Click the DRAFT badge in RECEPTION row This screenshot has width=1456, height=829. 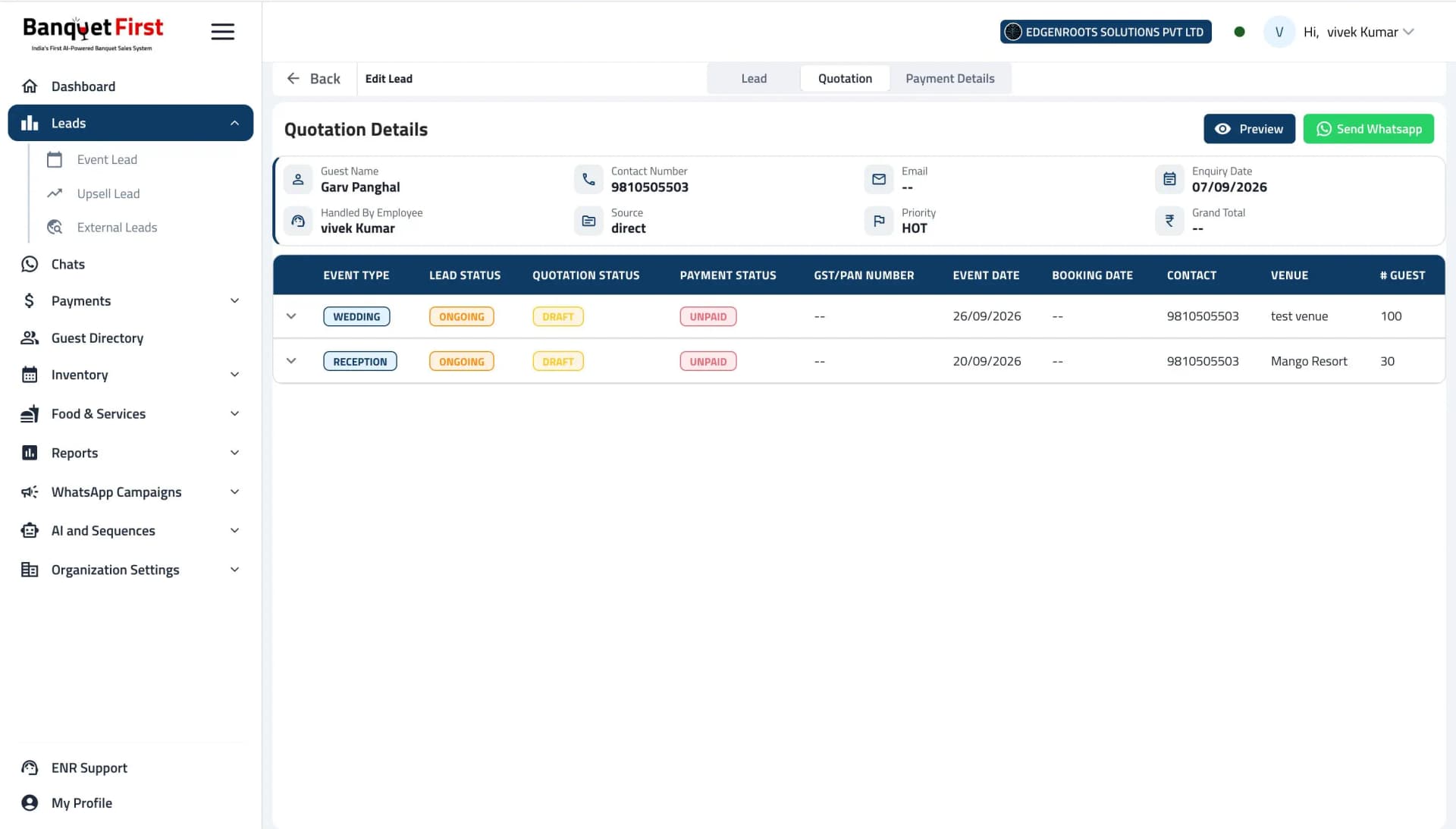(x=558, y=361)
